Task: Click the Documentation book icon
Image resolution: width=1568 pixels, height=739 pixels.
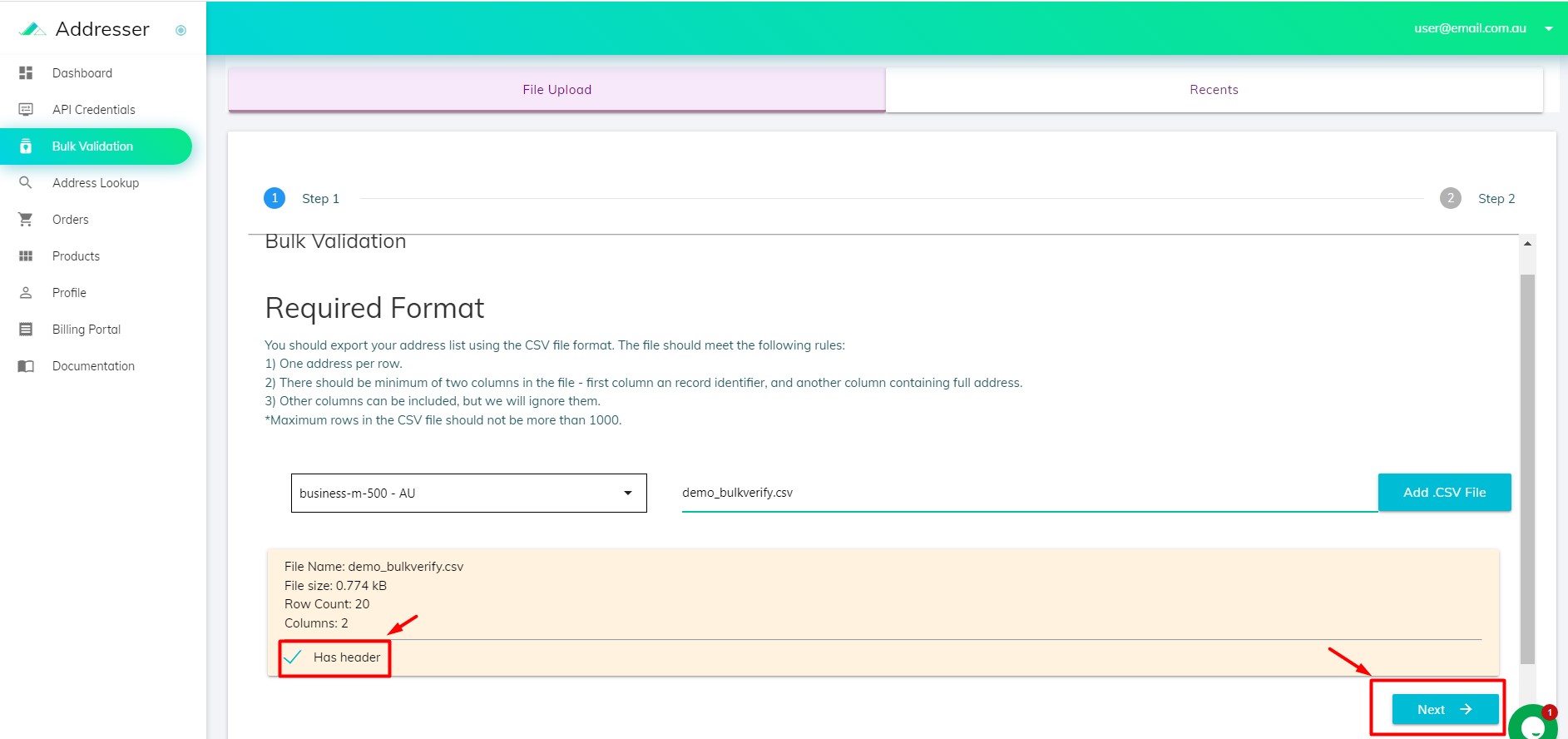Action: 26,366
